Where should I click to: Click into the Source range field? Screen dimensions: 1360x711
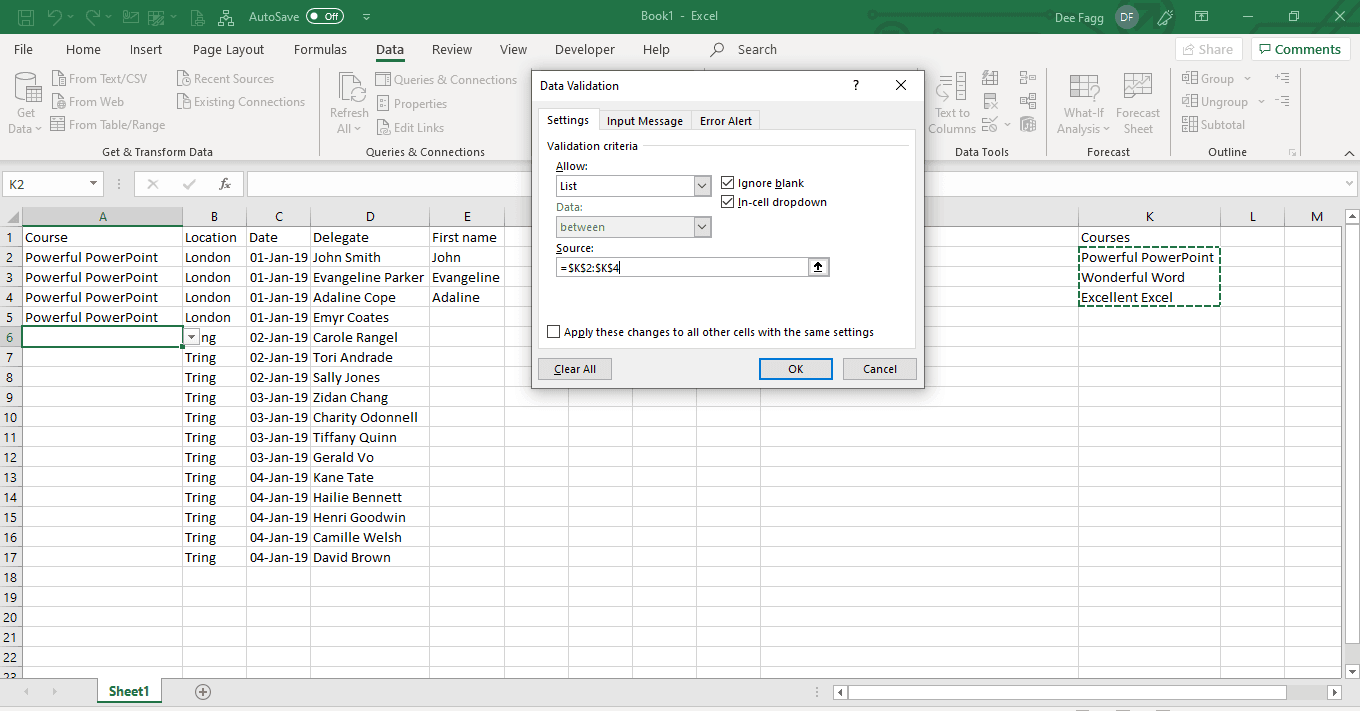click(682, 267)
